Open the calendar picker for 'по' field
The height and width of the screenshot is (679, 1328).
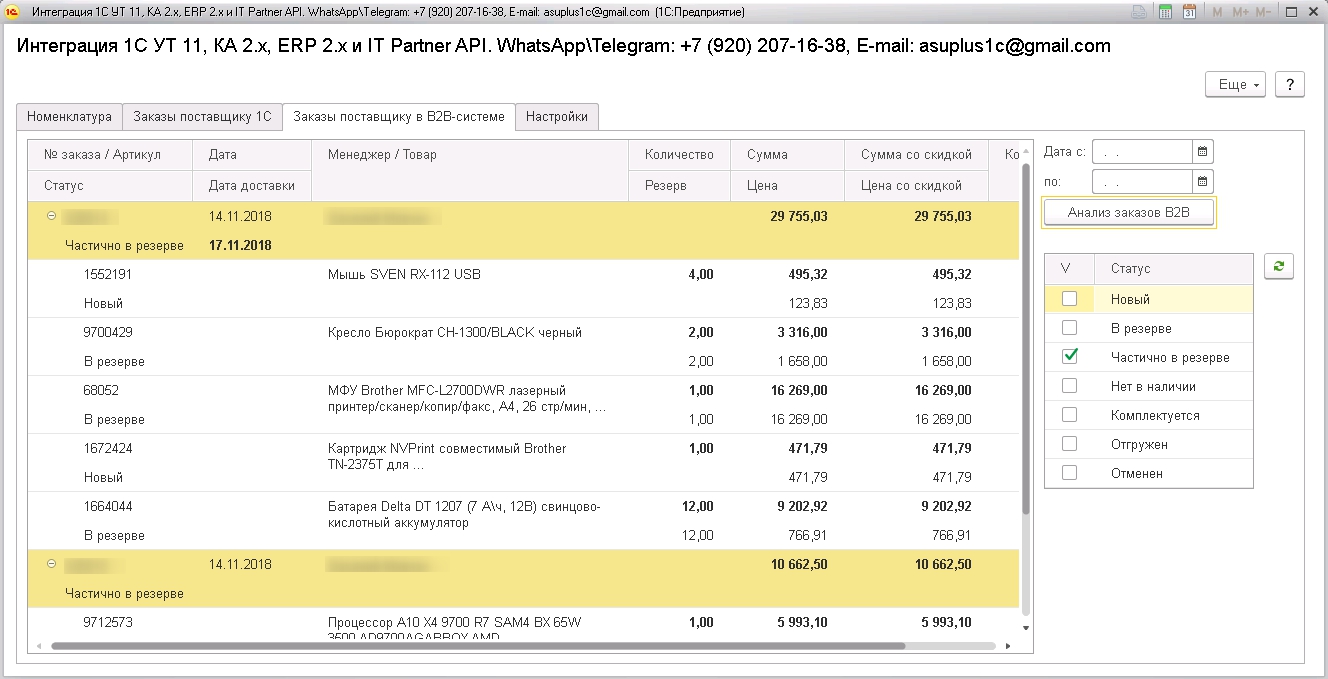pos(1203,181)
